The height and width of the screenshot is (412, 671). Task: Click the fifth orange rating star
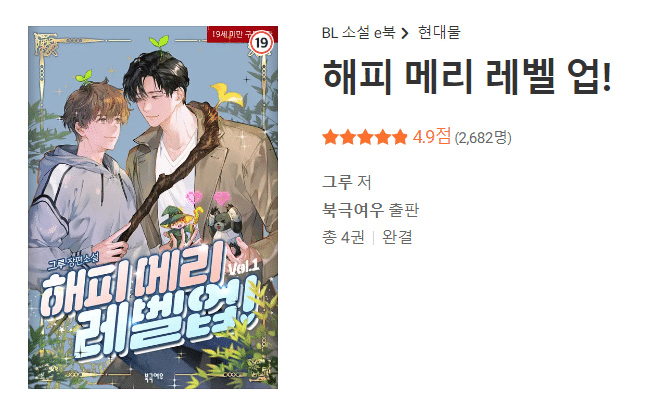[x=399, y=137]
